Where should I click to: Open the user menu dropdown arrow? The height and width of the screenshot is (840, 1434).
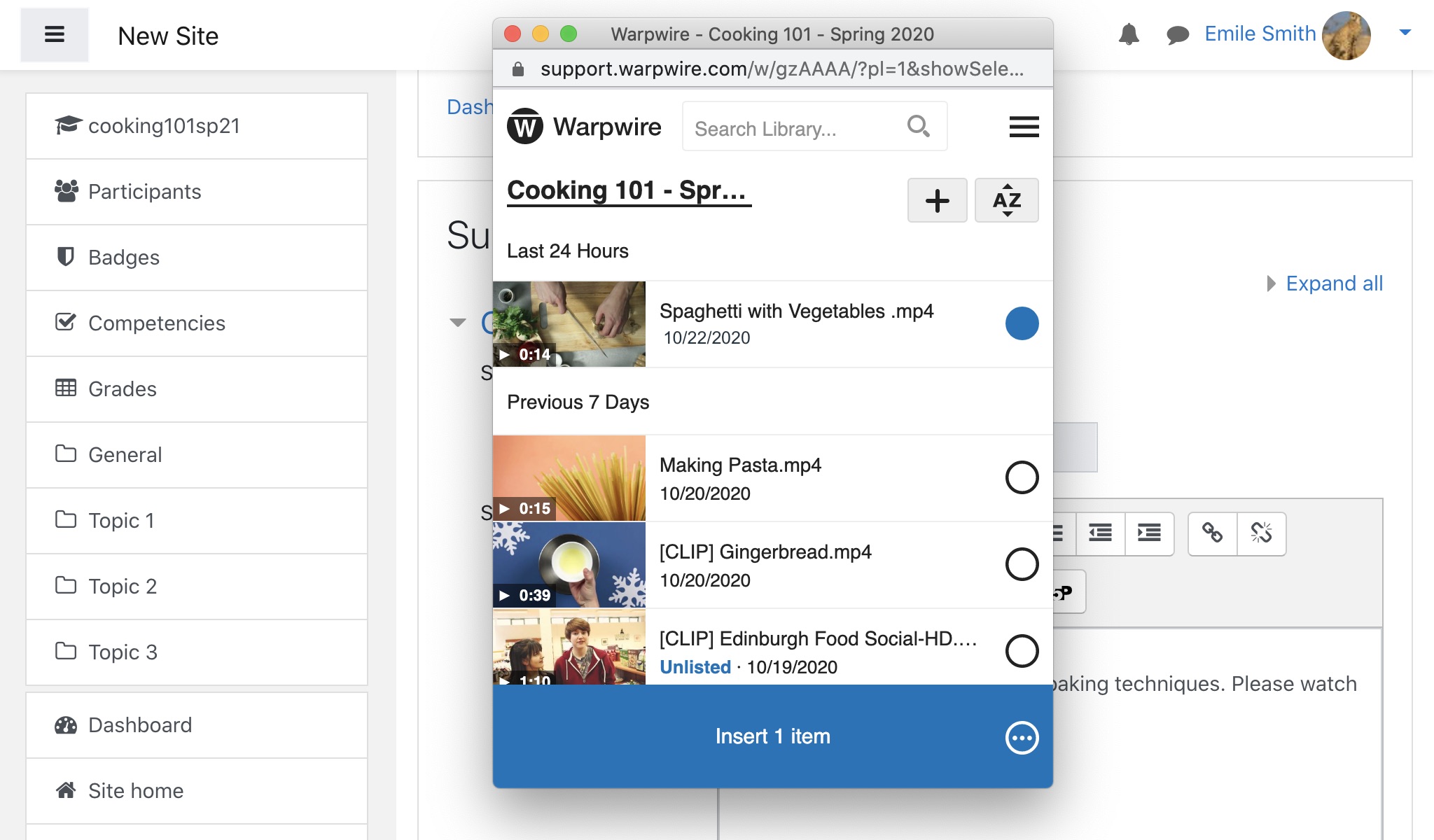(1405, 32)
